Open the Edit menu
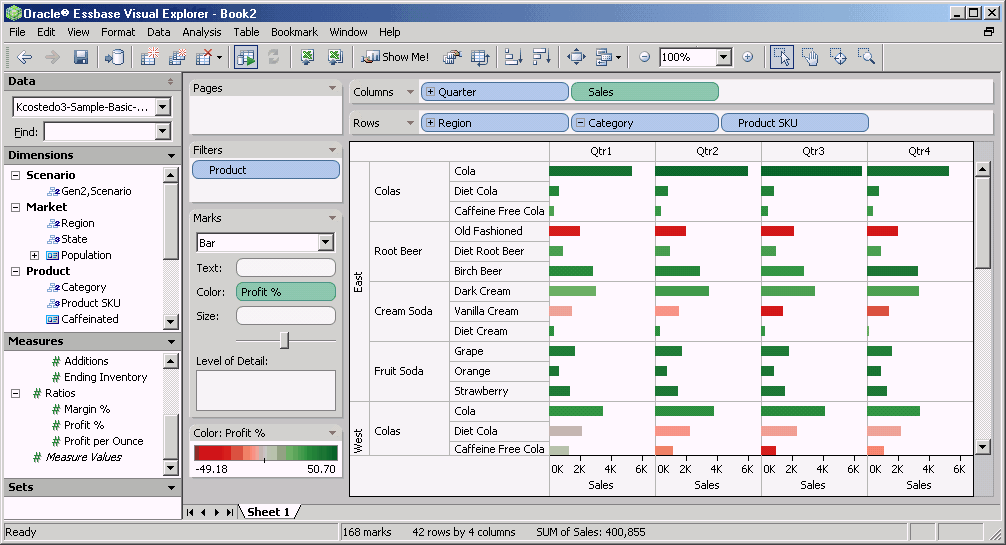 [46, 32]
